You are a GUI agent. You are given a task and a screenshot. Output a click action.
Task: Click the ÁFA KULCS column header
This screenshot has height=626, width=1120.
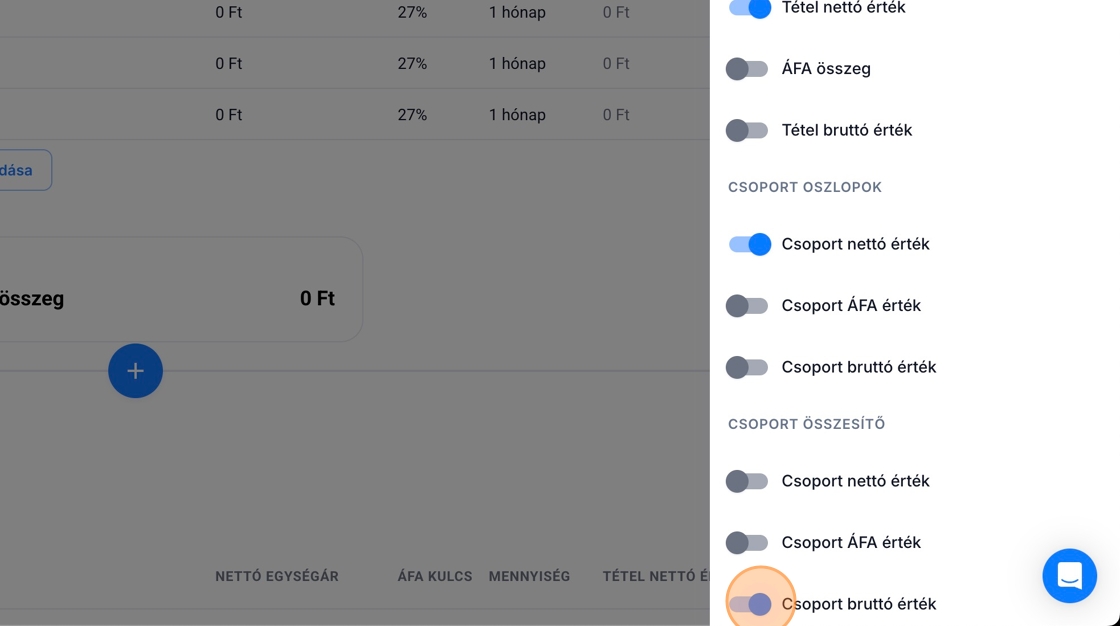click(435, 576)
